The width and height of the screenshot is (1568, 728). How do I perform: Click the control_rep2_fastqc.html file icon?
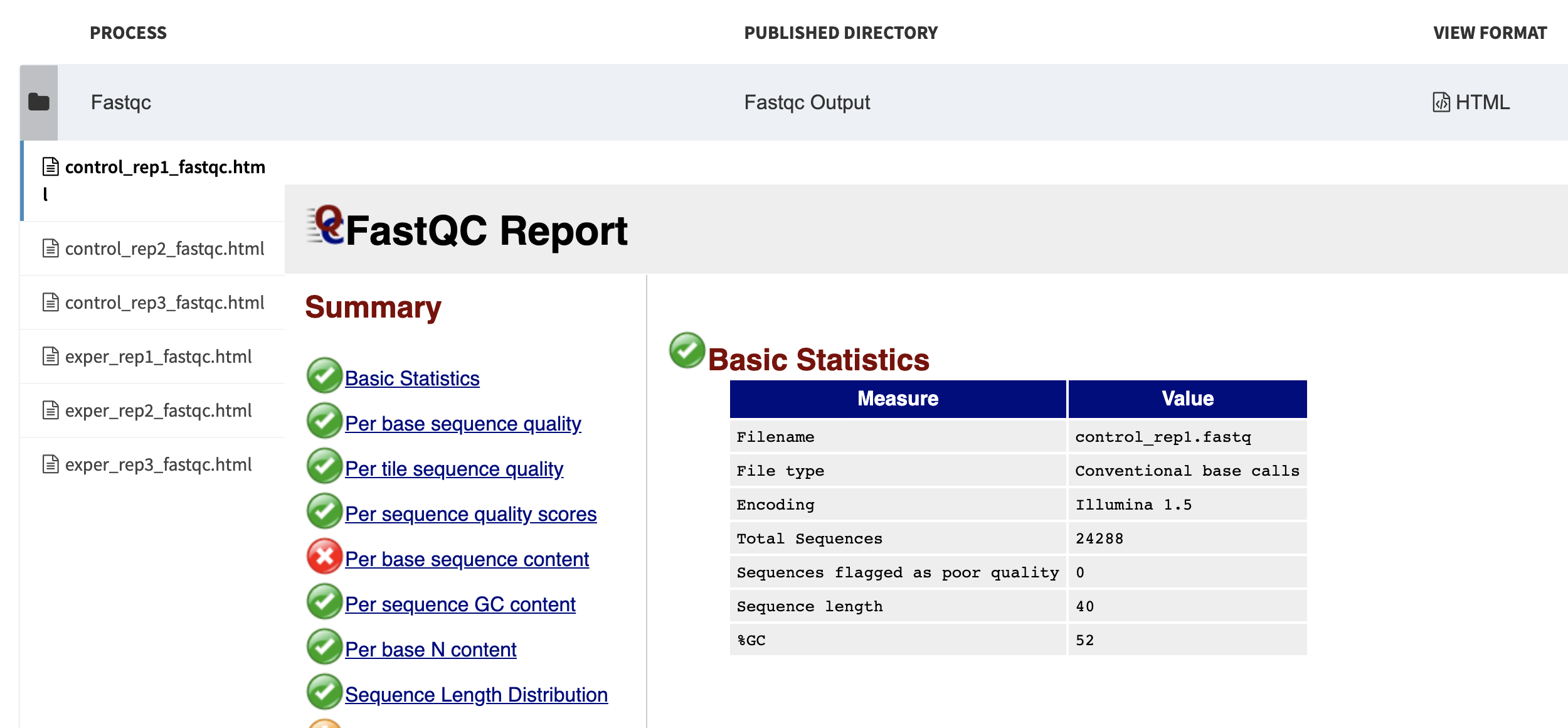(51, 249)
